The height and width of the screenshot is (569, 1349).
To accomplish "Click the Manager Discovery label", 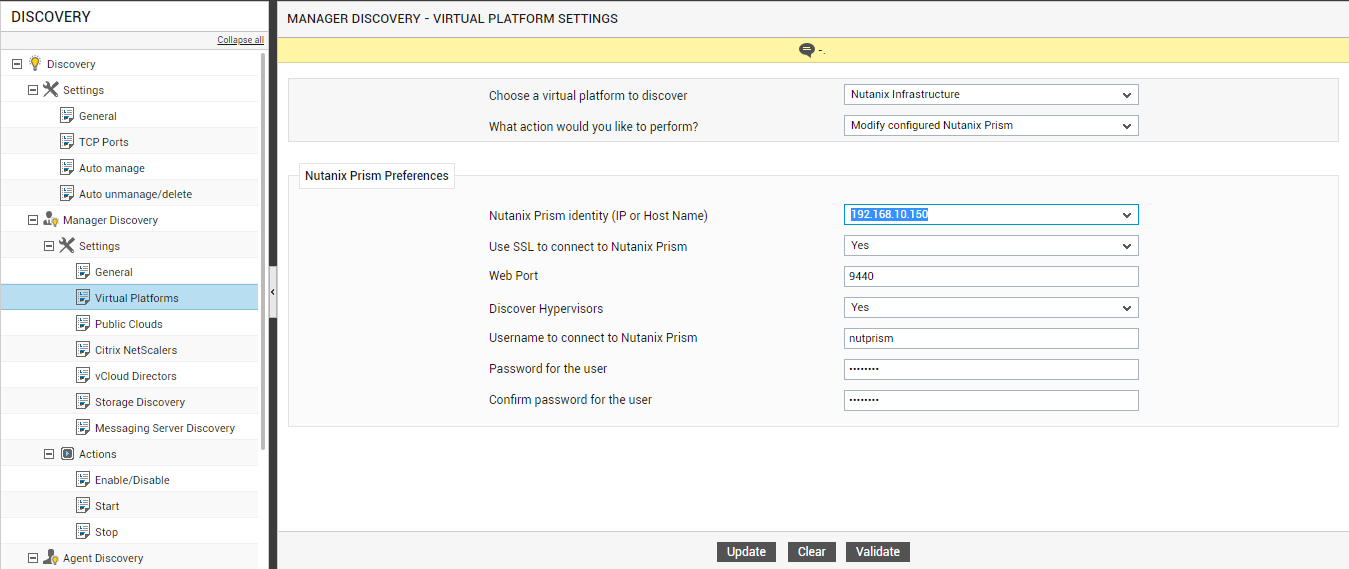I will 110,219.
